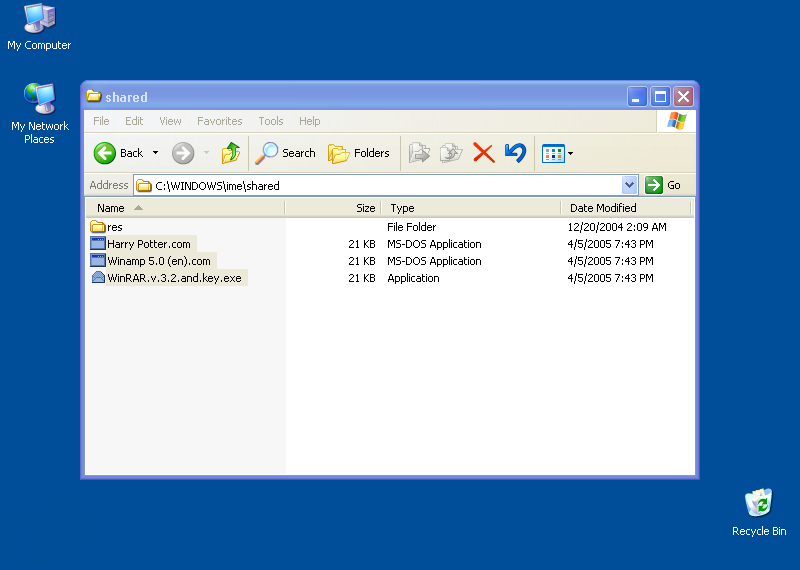The width and height of the screenshot is (800, 570).
Task: Select WinRAR.v.3.2.and.key.exe file icon
Action: [97, 278]
